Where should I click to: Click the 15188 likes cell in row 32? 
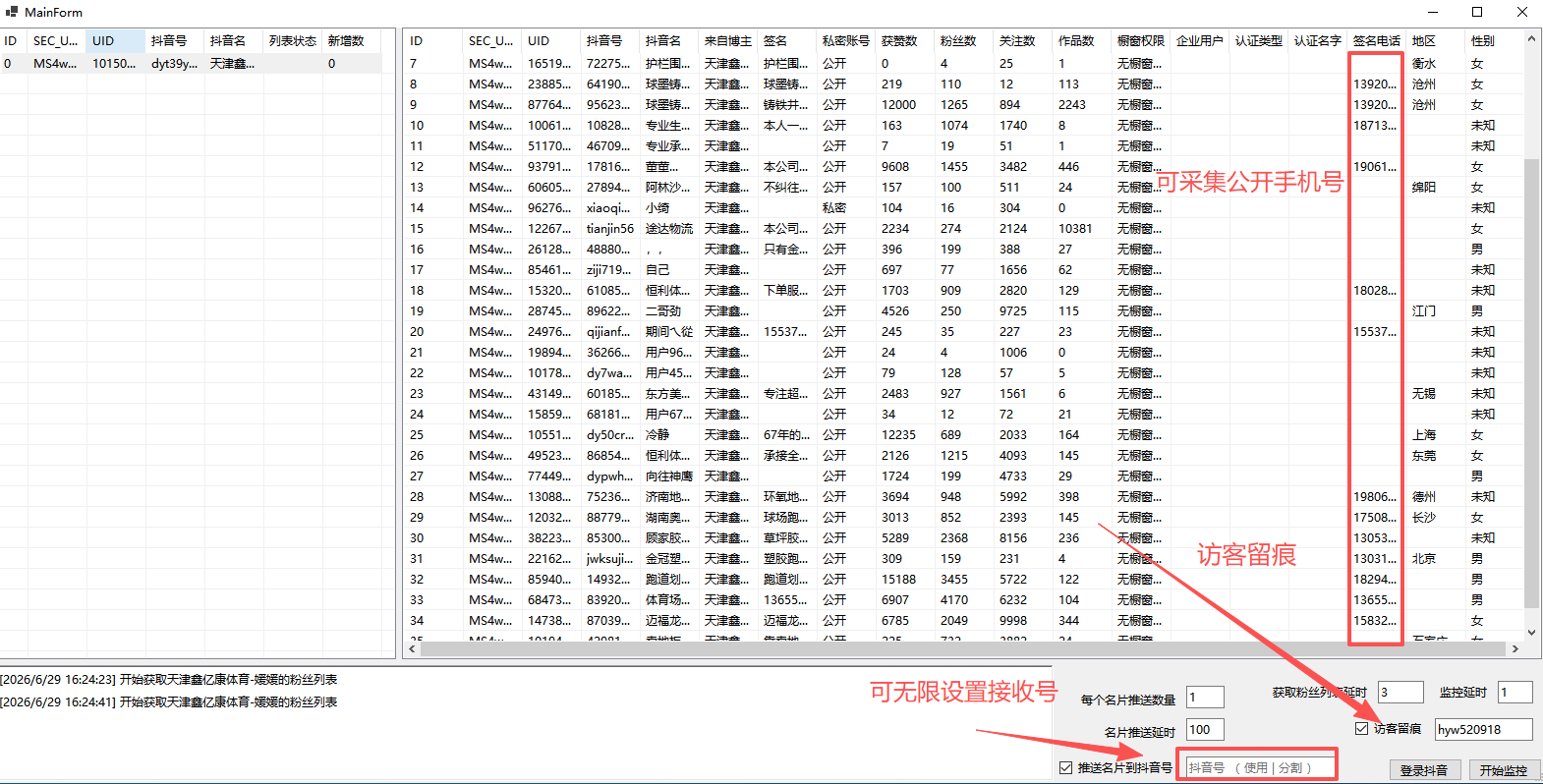(x=904, y=579)
